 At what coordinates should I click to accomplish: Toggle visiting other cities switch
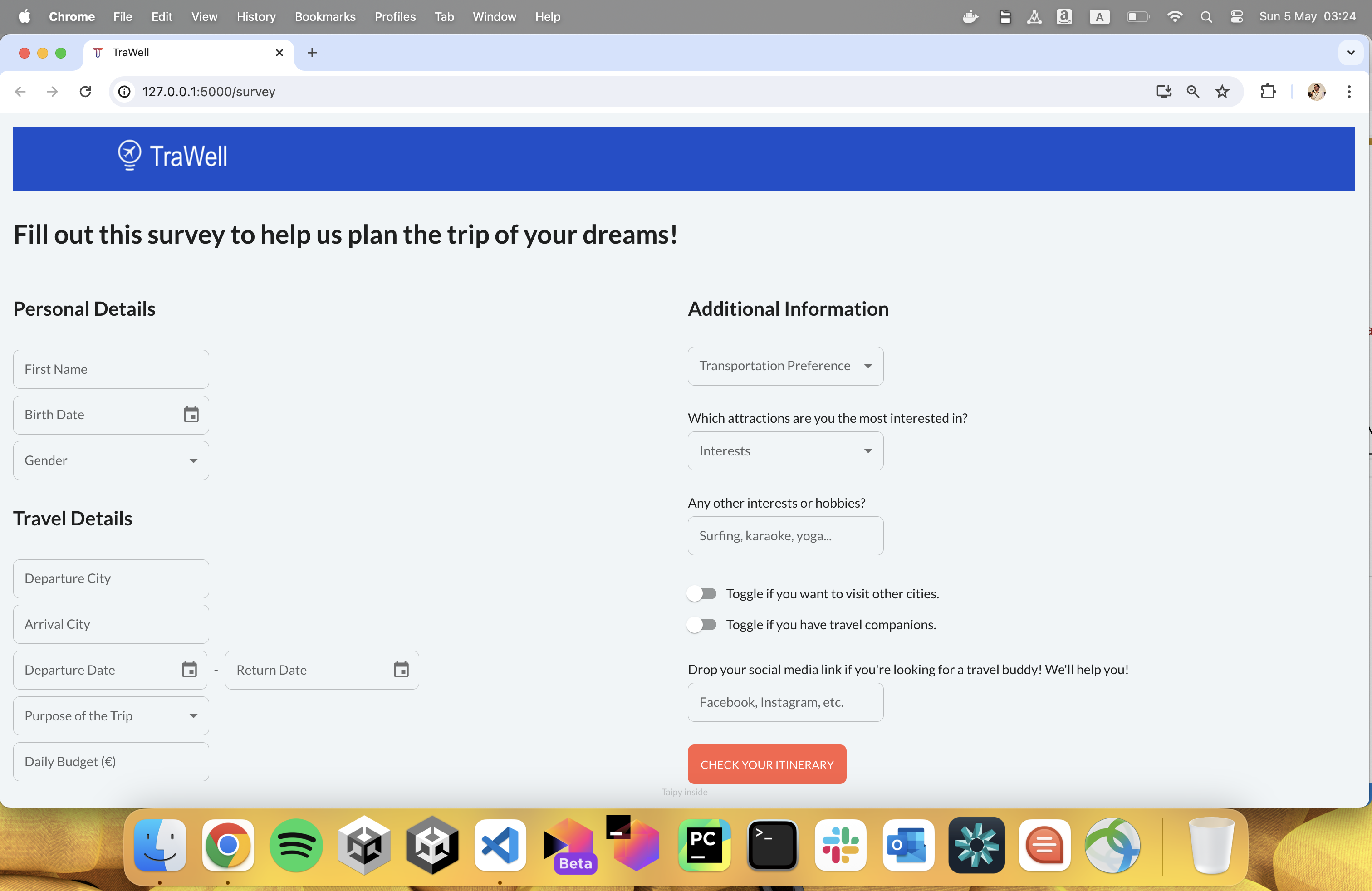tap(701, 593)
